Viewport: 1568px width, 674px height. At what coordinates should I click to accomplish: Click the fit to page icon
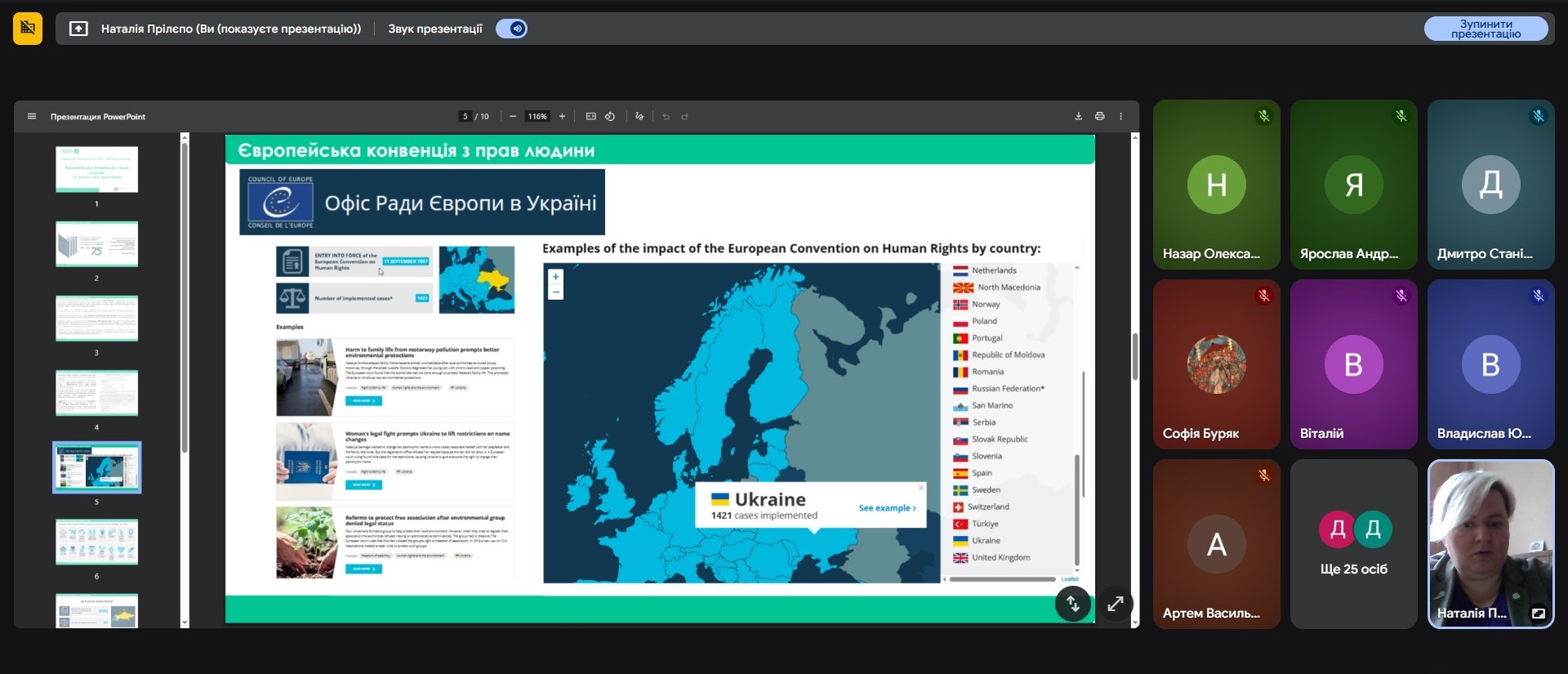(x=590, y=117)
